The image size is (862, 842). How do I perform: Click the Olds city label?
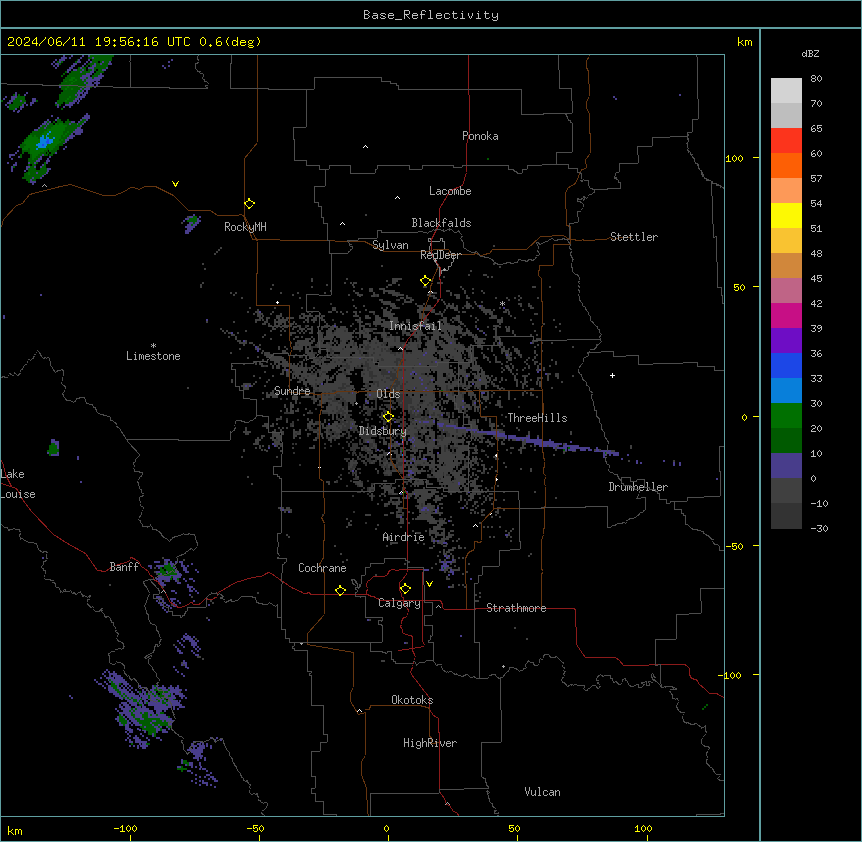(388, 394)
